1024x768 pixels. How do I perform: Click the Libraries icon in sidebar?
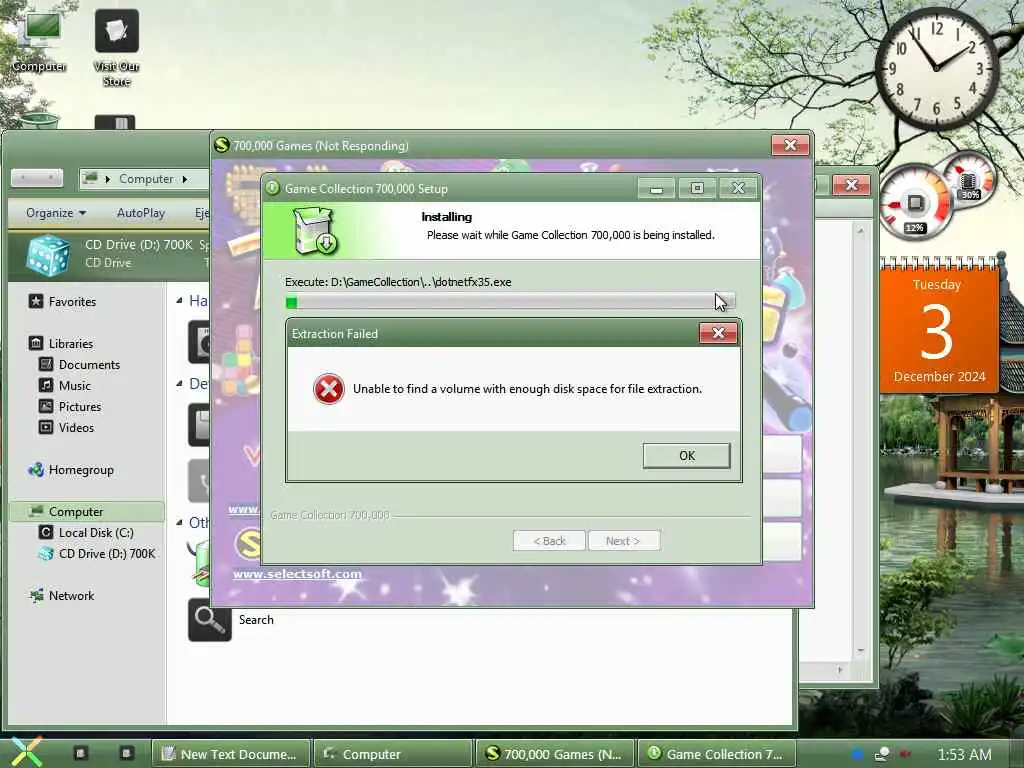tap(36, 343)
